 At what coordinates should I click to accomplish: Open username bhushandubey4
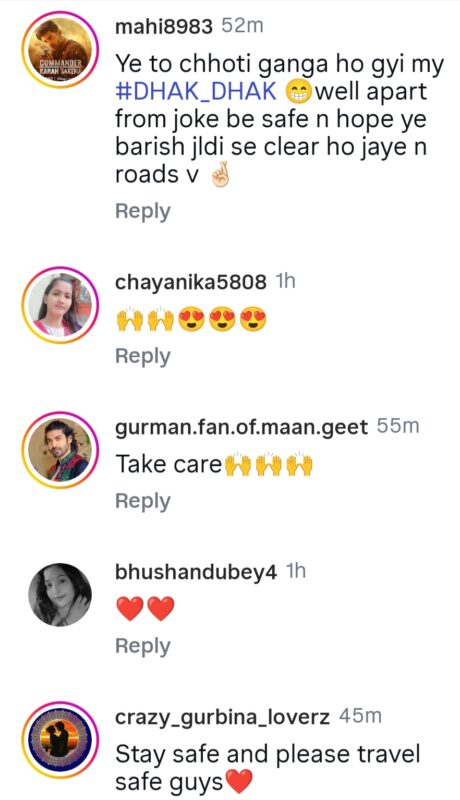(x=196, y=572)
